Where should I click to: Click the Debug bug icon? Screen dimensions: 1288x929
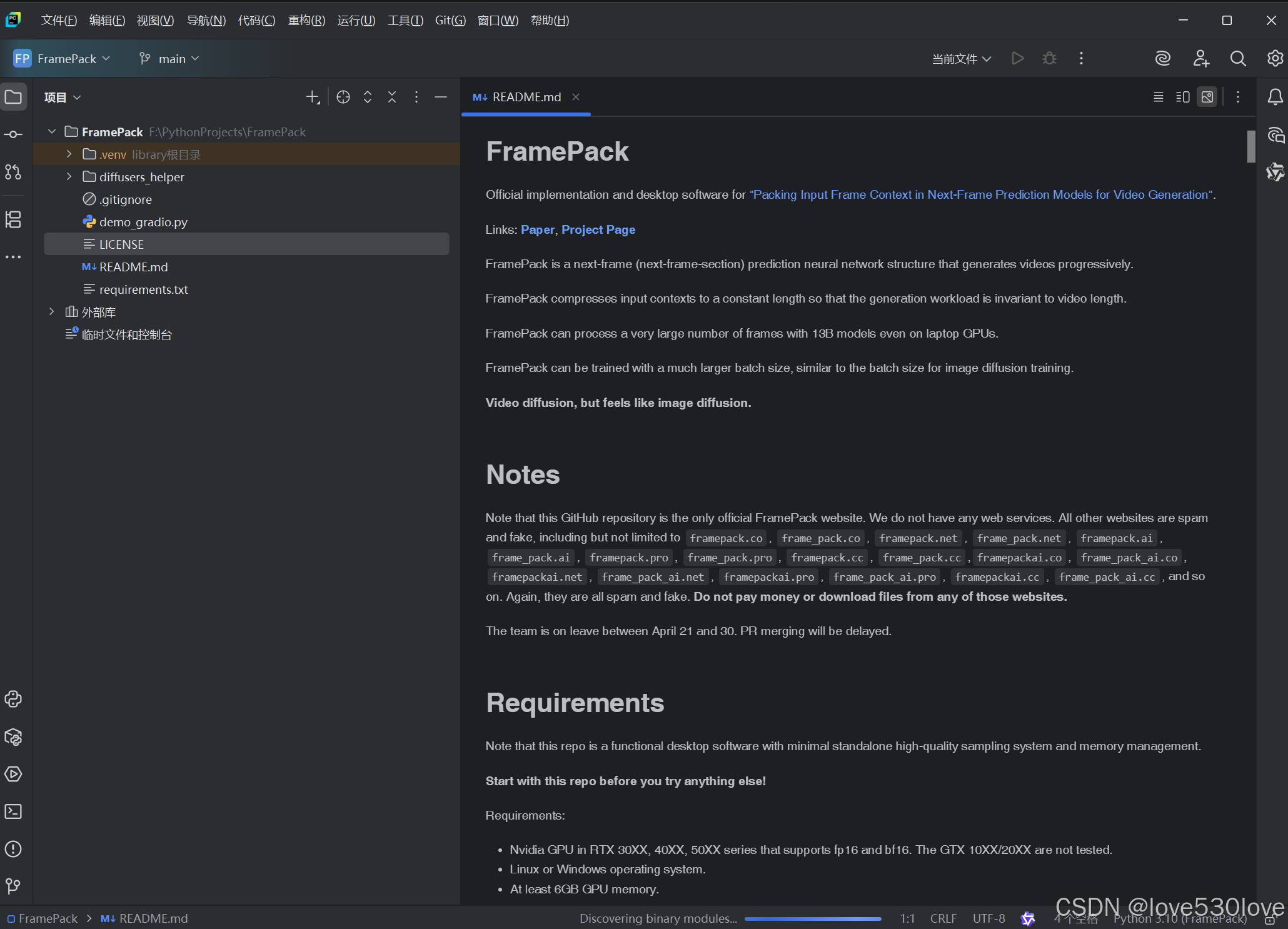click(x=1049, y=59)
